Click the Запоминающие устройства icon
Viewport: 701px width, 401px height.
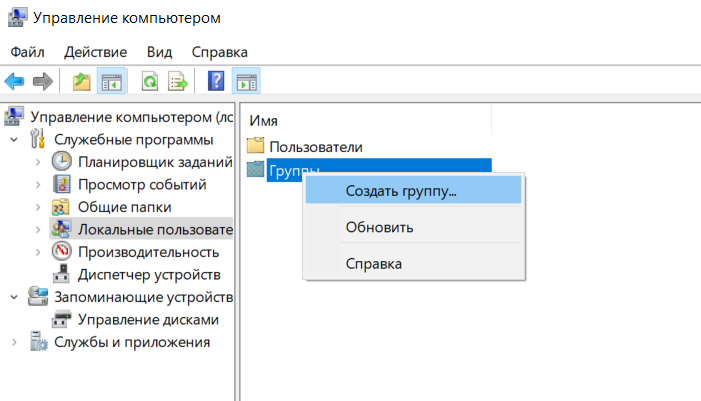click(38, 296)
